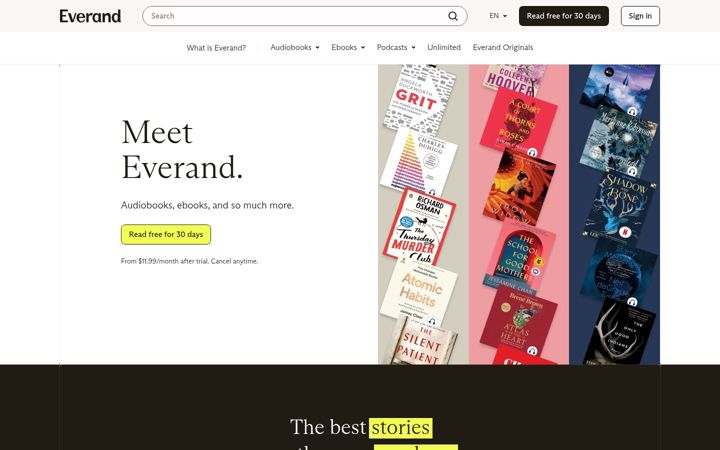Open the Unlimited nav item

click(x=444, y=47)
